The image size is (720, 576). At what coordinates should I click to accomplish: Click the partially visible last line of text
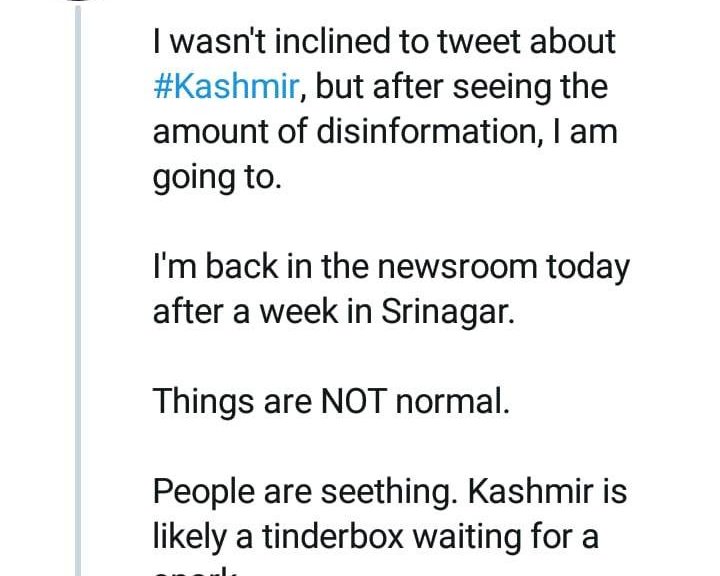195,572
